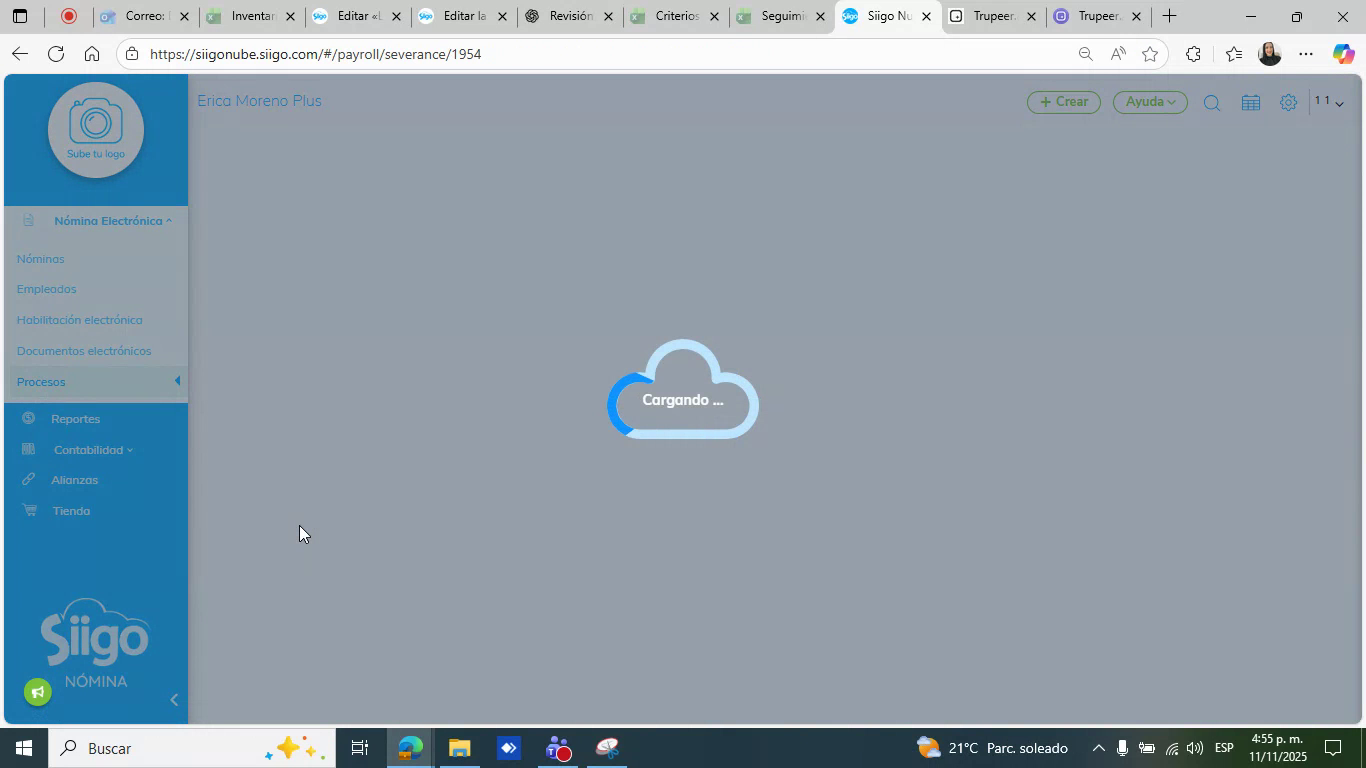Open browser settings and more menu
Screen dimensions: 1366x768
(1306, 54)
